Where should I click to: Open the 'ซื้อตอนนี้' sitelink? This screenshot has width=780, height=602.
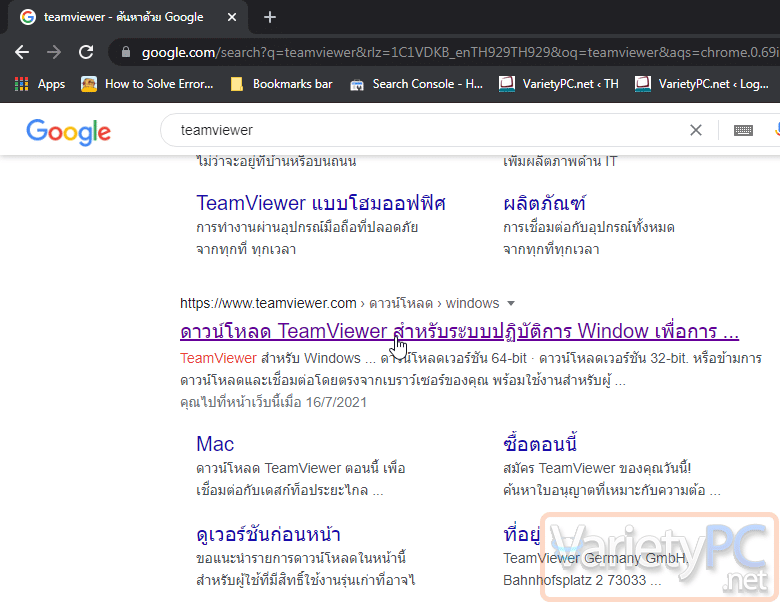pos(540,443)
